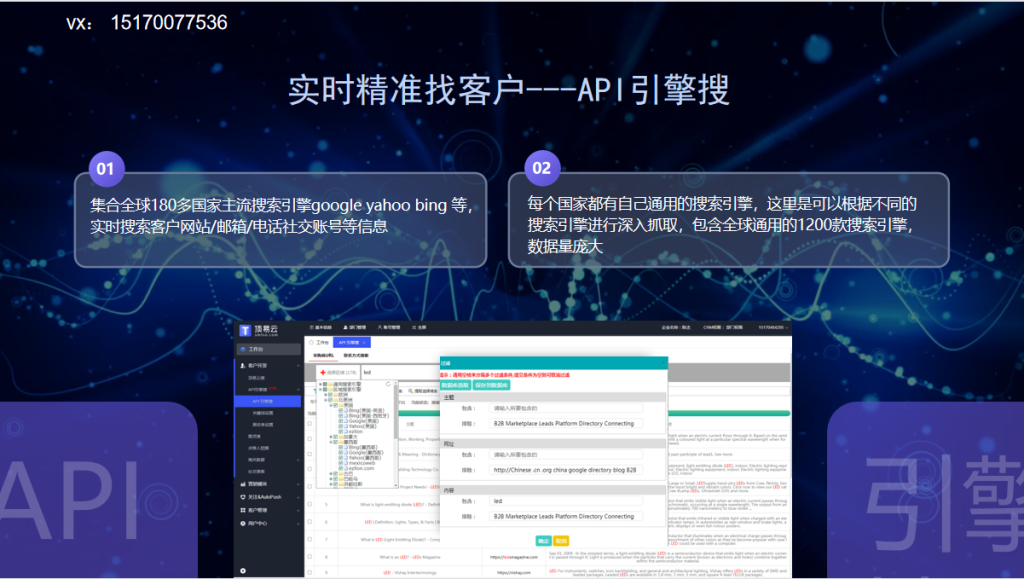
Task: Expand the 加拿大 tree node
Action: click(x=333, y=437)
